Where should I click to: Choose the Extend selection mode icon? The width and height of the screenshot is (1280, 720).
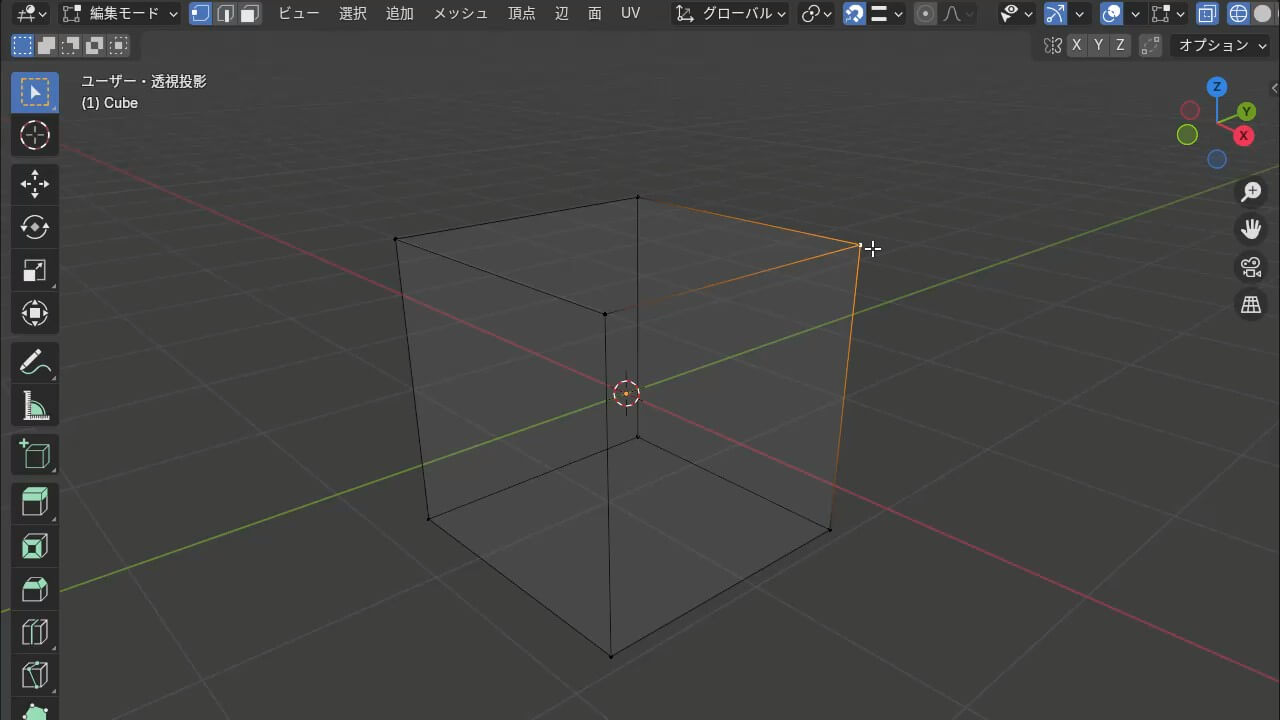[46, 45]
